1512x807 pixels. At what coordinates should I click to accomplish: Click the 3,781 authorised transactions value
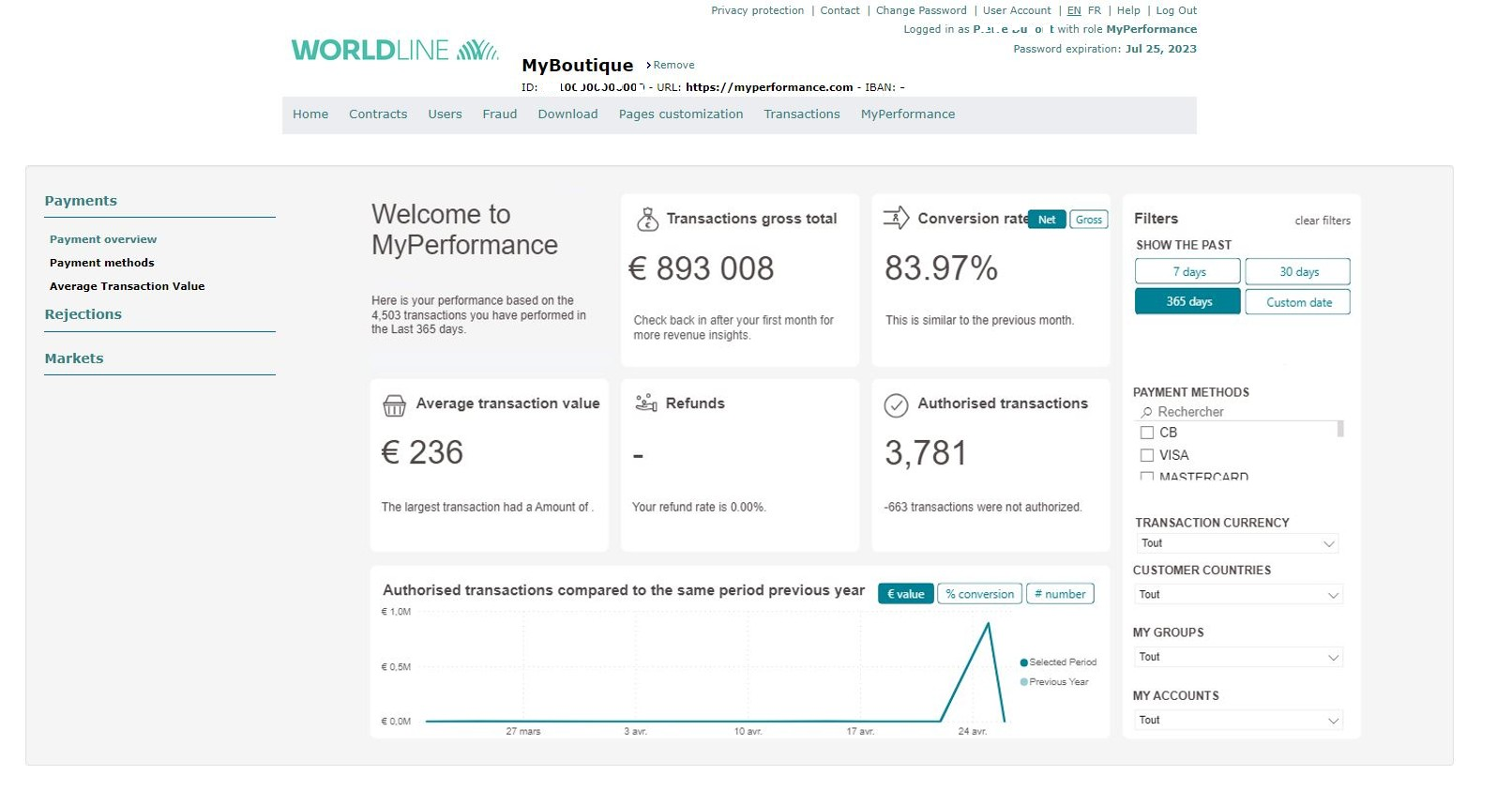tap(925, 453)
